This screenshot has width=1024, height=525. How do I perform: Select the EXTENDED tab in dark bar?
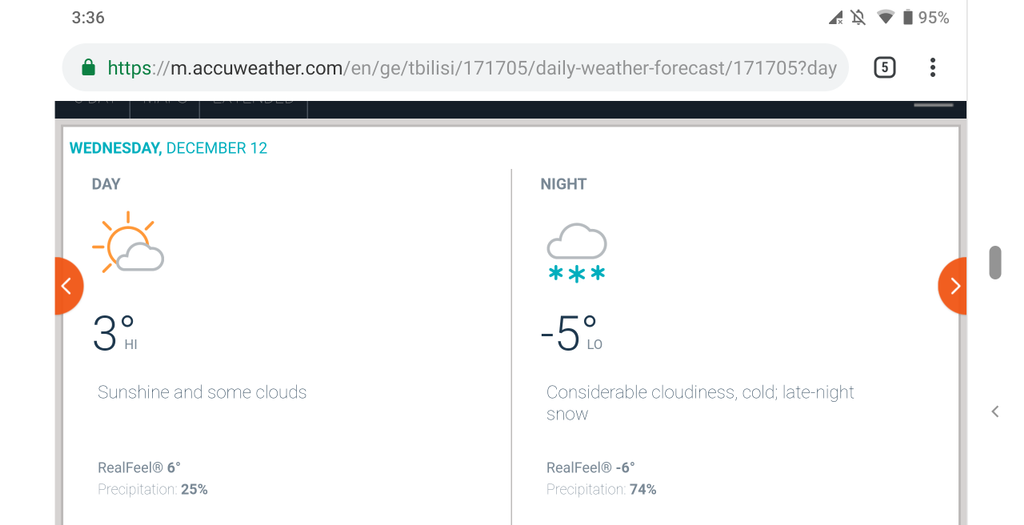coord(253,103)
